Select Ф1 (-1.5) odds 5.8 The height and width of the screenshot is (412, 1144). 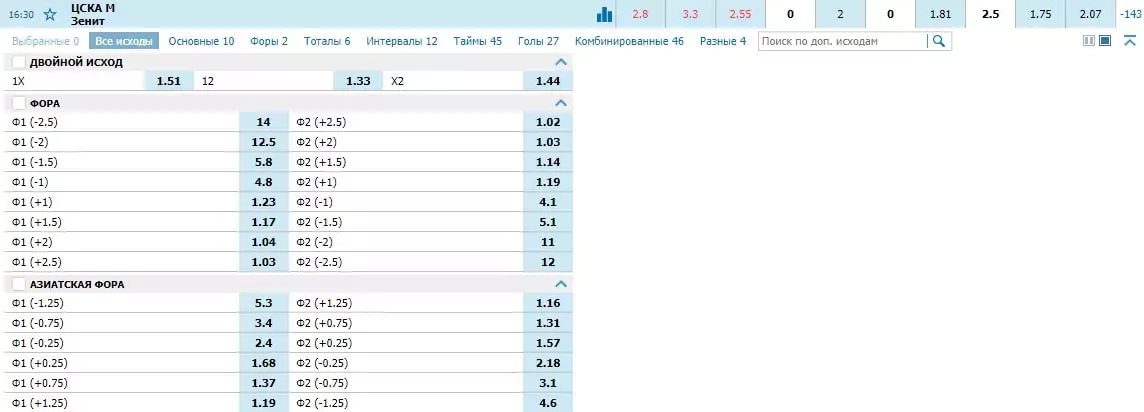264,162
